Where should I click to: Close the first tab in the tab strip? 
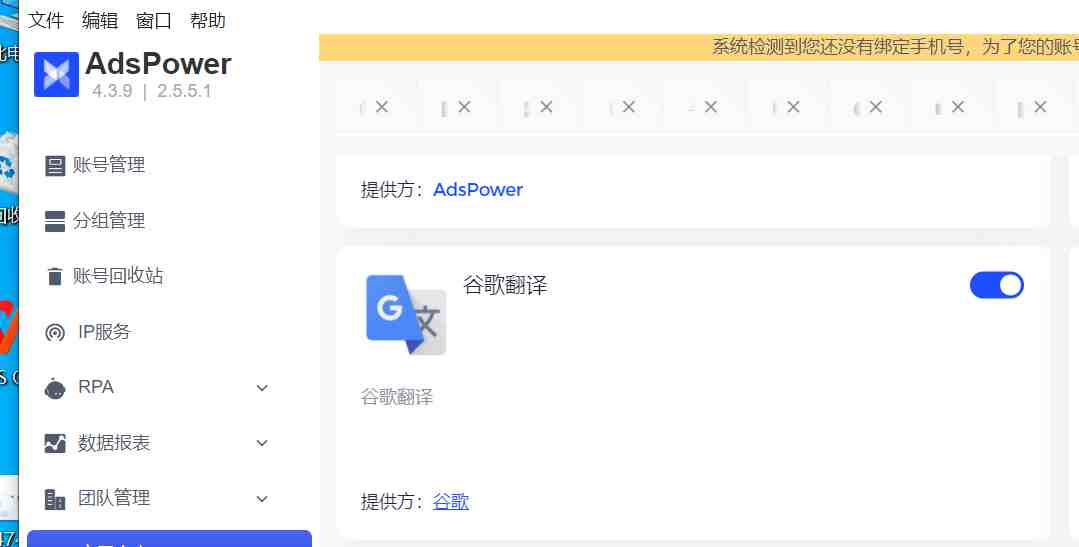(x=382, y=107)
